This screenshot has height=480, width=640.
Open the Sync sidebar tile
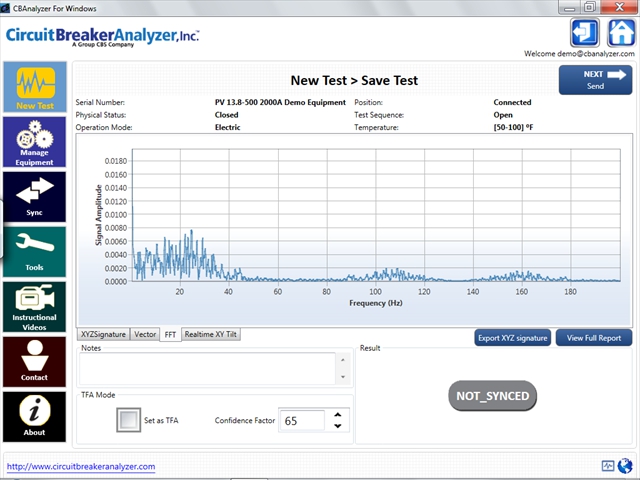click(35, 197)
